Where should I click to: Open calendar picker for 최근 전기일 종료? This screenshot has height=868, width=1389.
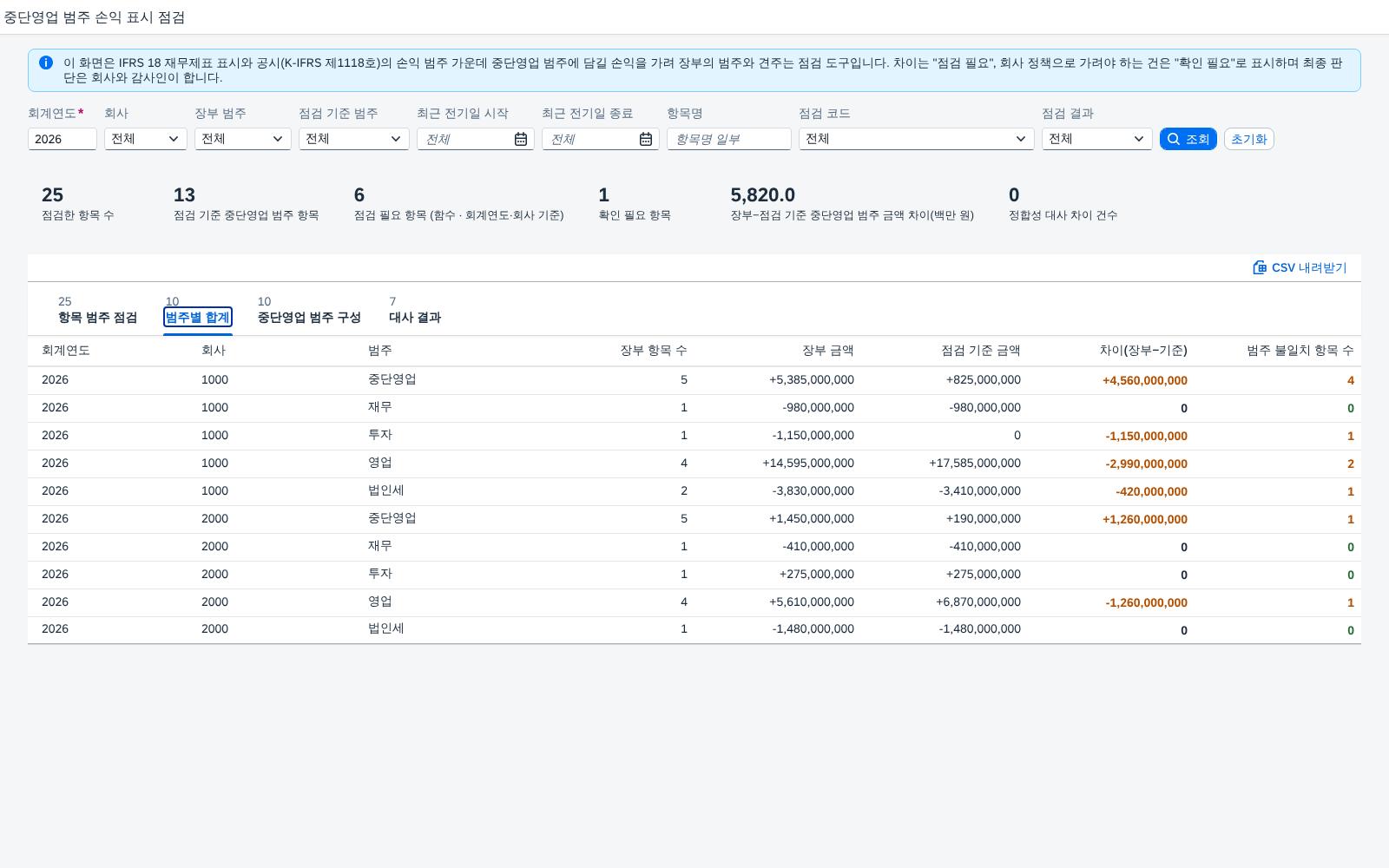click(646, 139)
